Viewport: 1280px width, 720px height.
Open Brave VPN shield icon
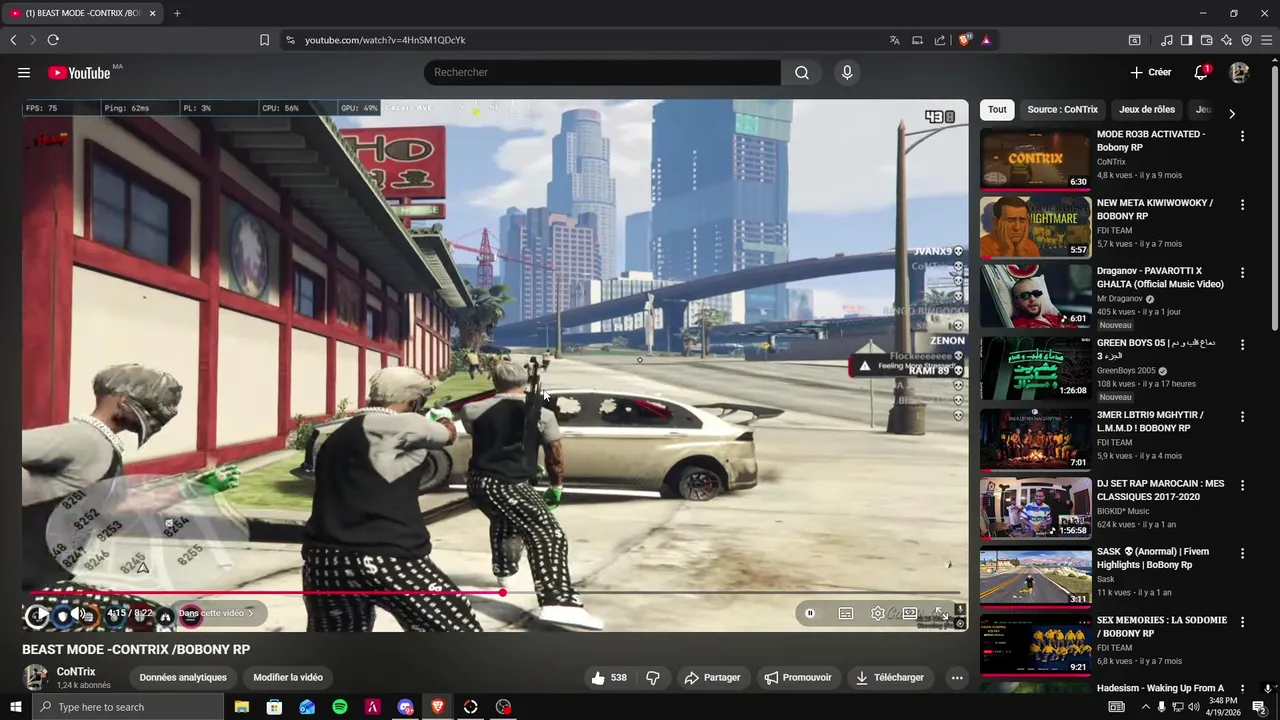(1246, 40)
